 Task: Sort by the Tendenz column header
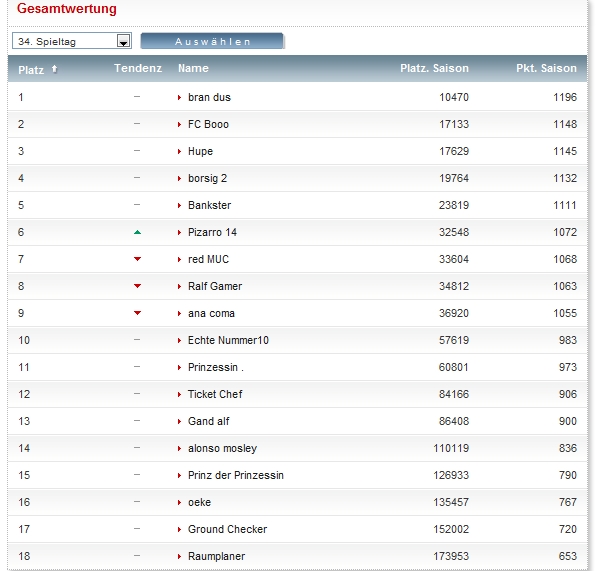[138, 68]
